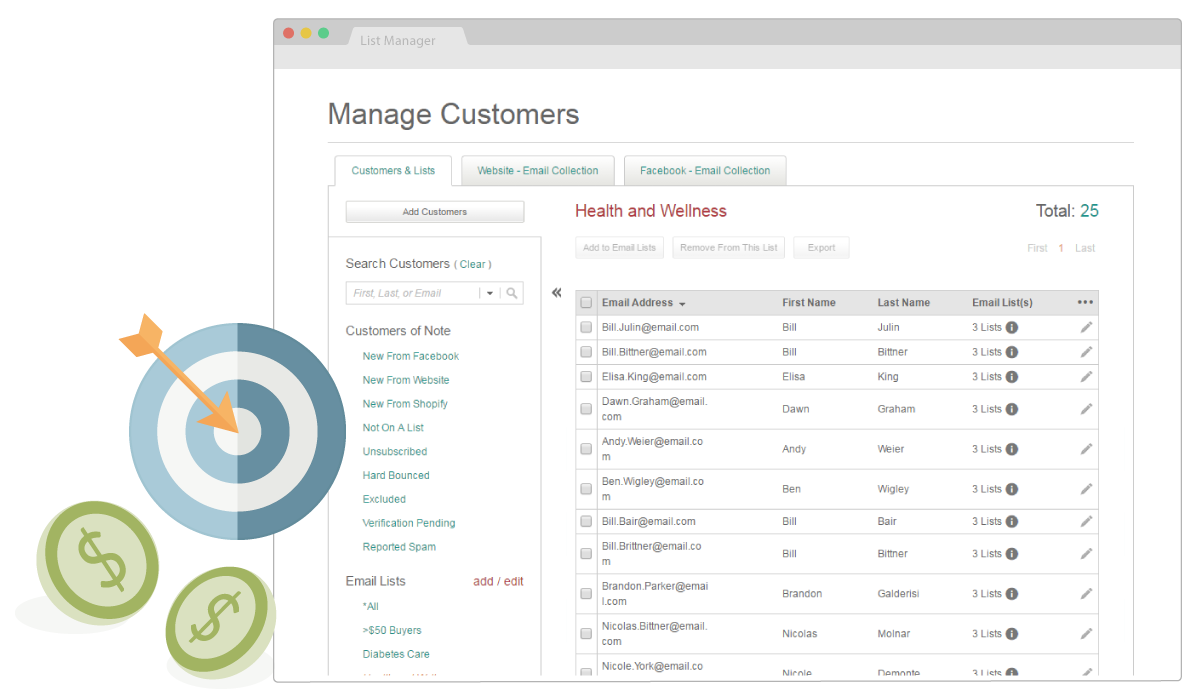Click info icon for Ben Wigley
The width and height of the screenshot is (1200, 700).
[x=1012, y=489]
